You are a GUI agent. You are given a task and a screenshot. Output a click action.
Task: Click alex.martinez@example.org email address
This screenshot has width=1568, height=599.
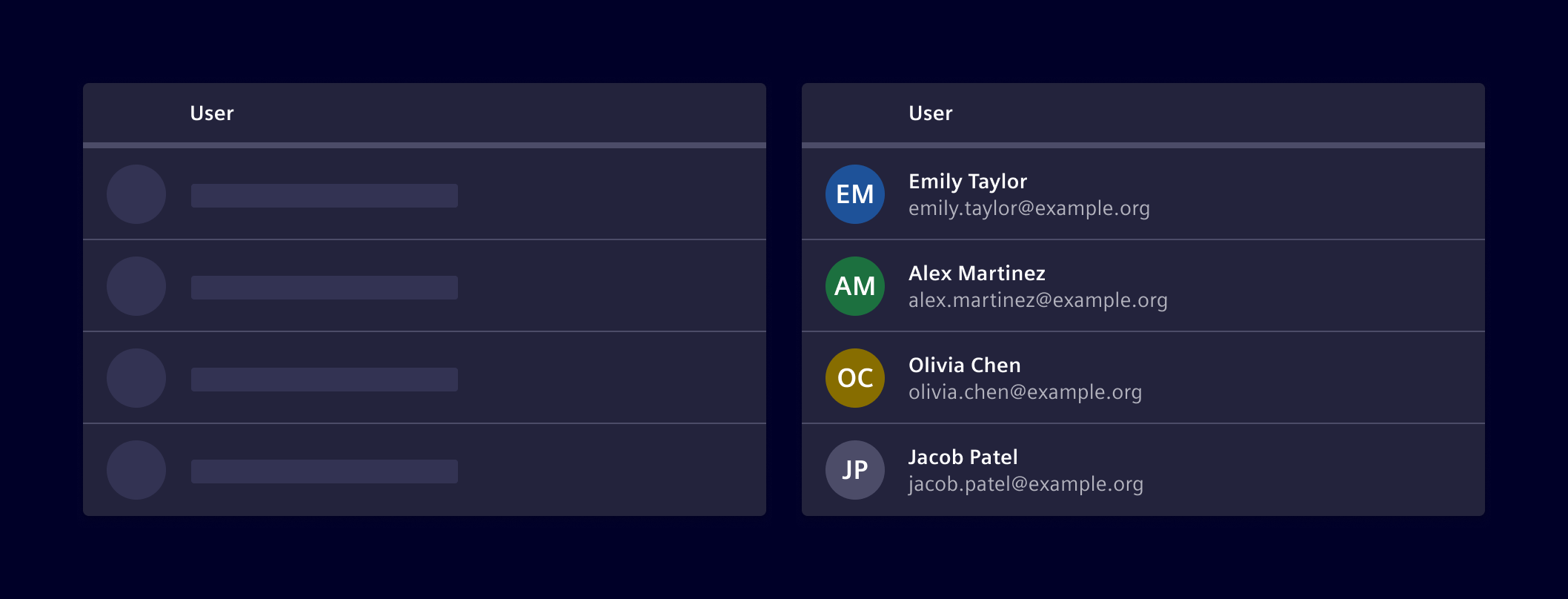(x=1038, y=300)
